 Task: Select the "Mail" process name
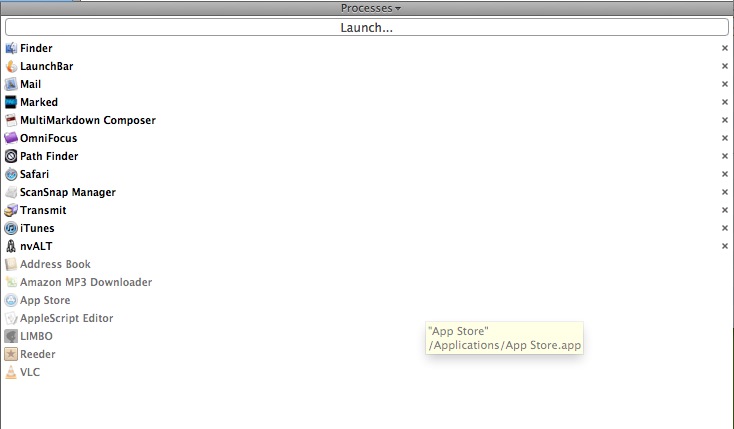pyautogui.click(x=30, y=84)
